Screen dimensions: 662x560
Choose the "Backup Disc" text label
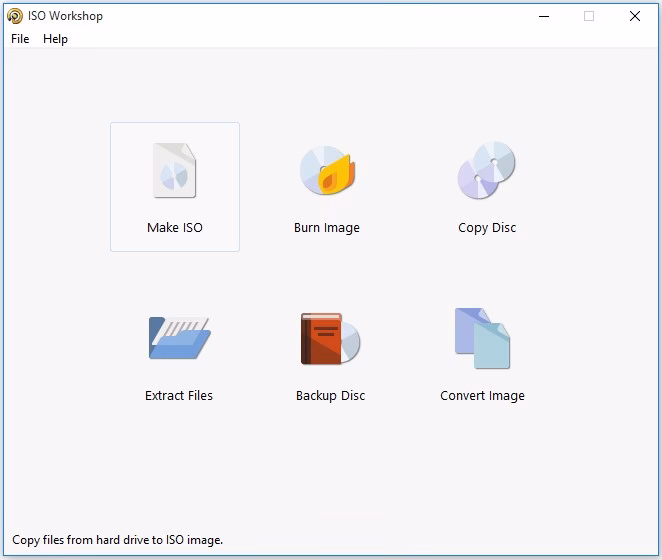click(330, 396)
